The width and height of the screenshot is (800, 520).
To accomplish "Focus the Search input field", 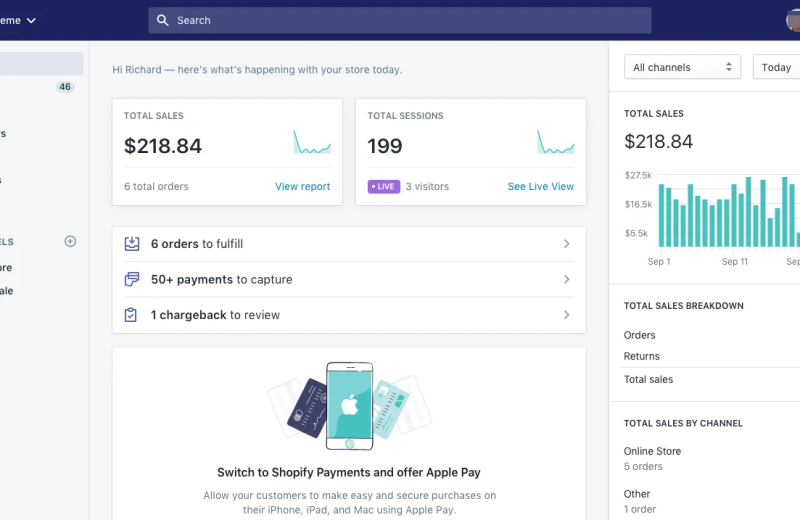I will (399, 20).
